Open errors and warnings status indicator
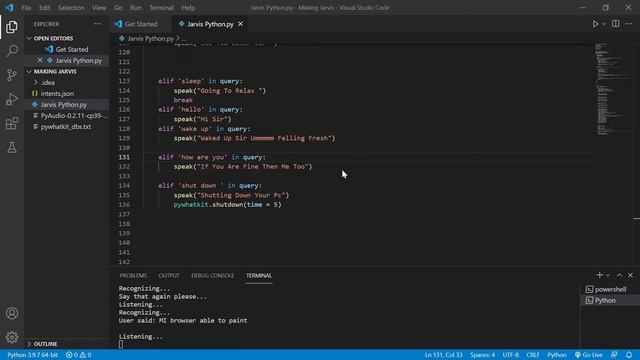This screenshot has height=360, width=640. point(78,355)
